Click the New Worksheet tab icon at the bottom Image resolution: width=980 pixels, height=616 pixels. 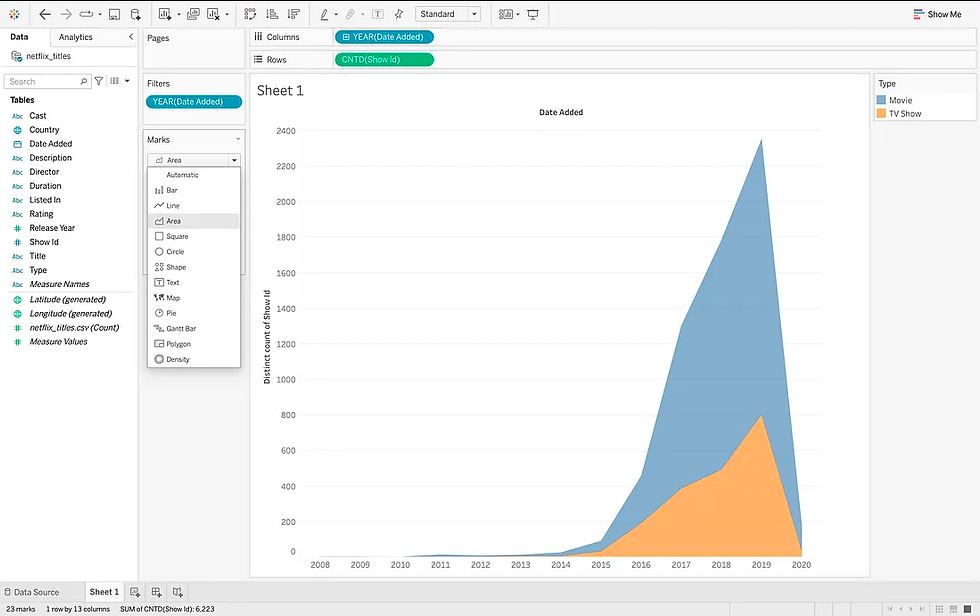(x=135, y=592)
